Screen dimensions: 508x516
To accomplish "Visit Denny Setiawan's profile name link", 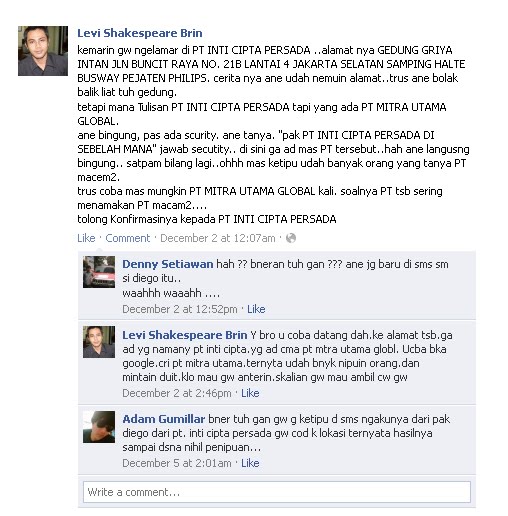I will tap(168, 264).
